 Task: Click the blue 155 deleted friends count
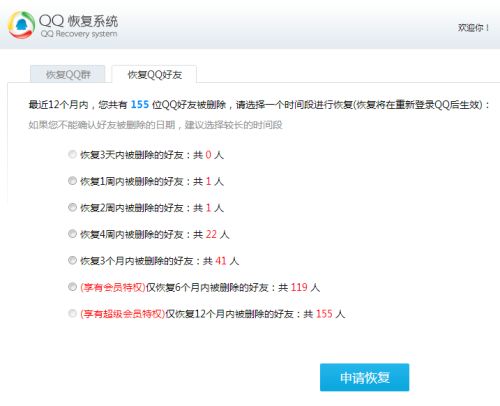click(x=140, y=105)
